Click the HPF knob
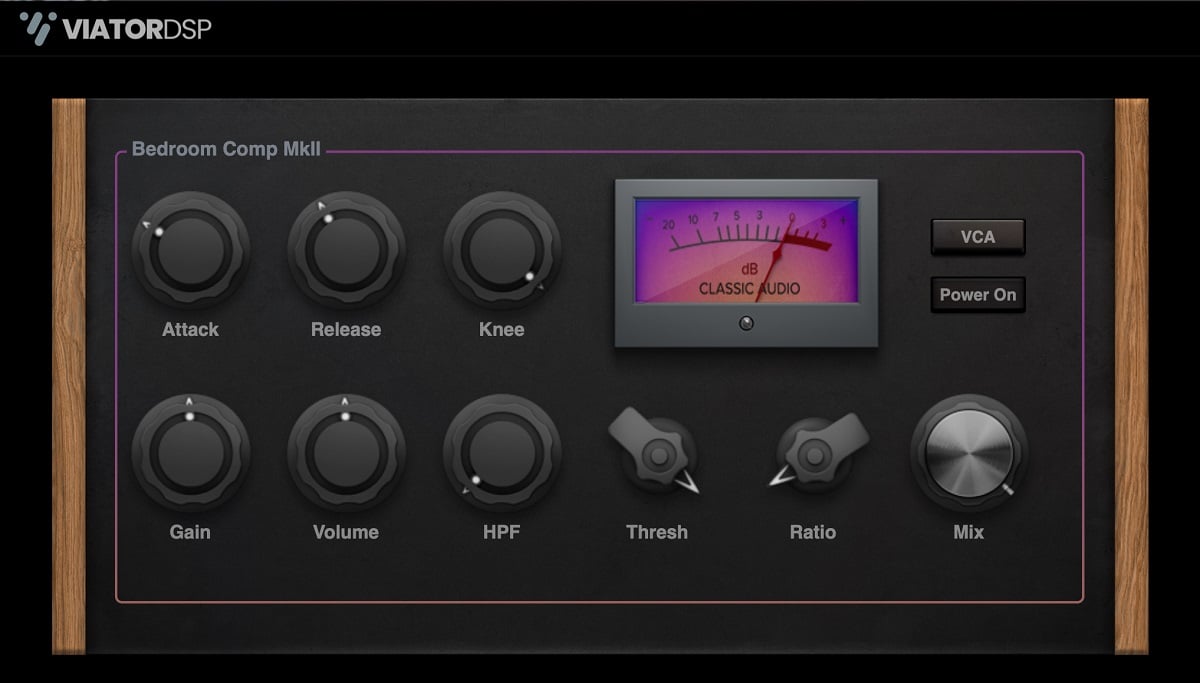Screen dimensions: 1200x683 [502, 453]
